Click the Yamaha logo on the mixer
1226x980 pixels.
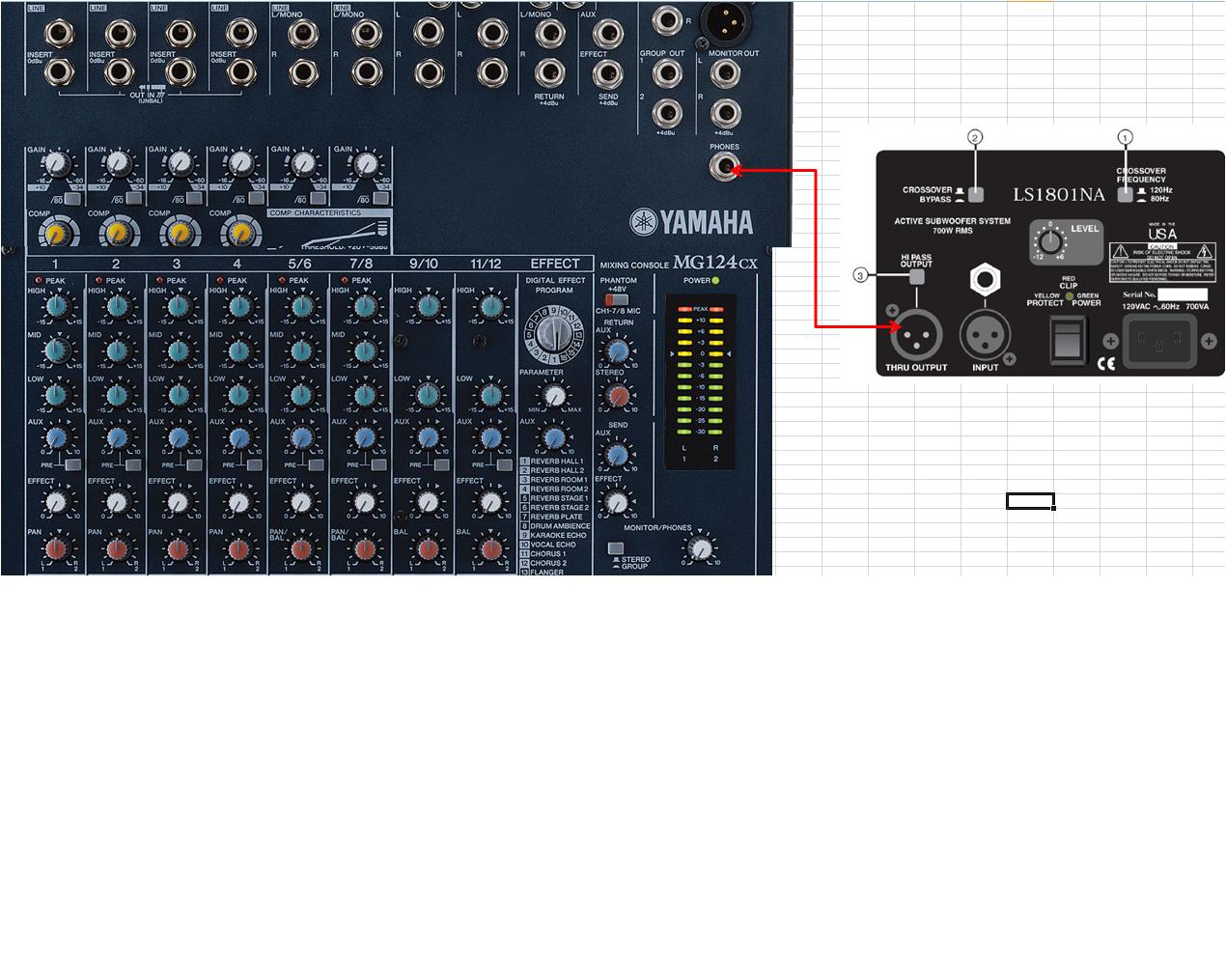[x=691, y=222]
